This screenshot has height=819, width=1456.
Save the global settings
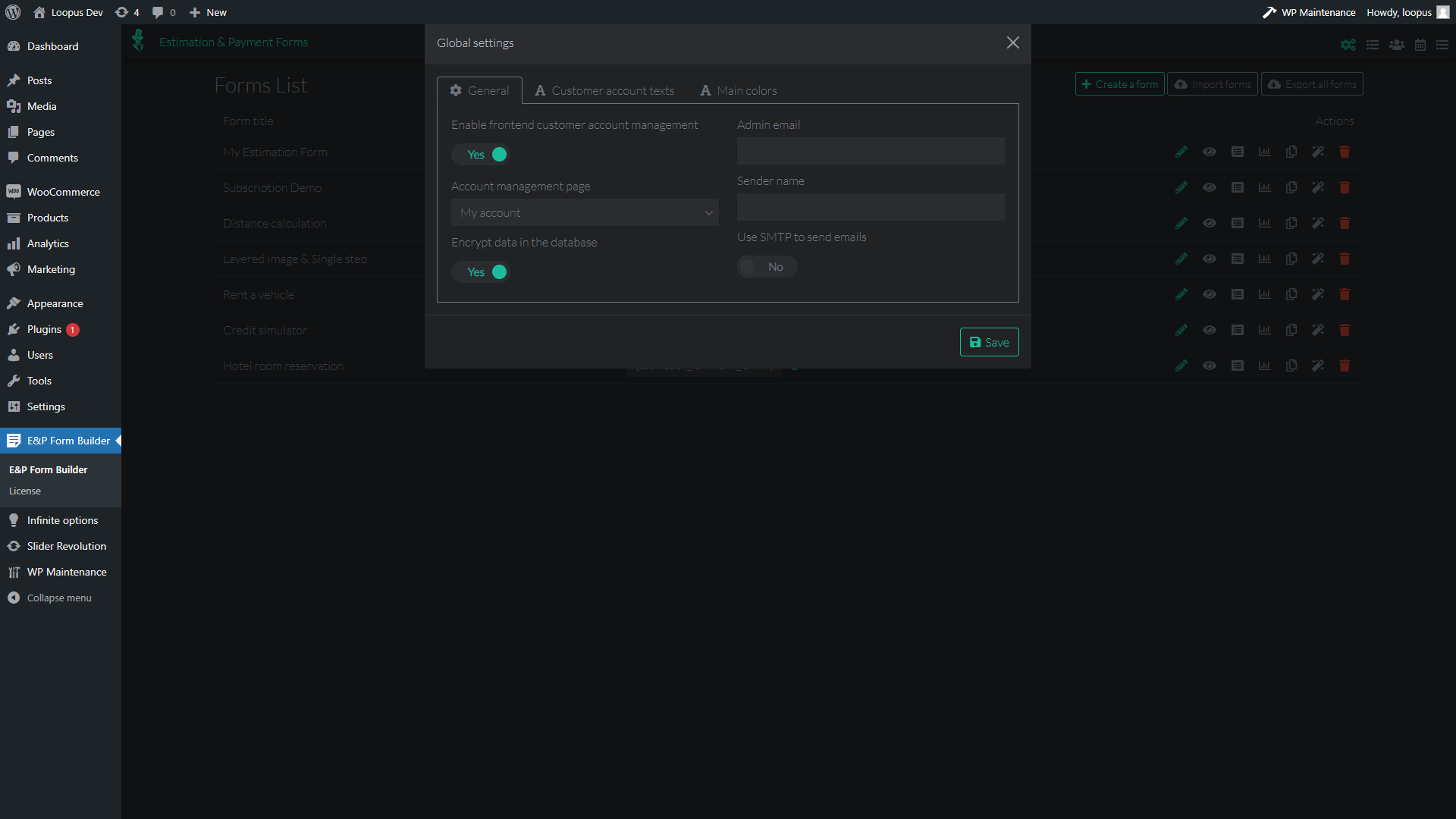(x=989, y=342)
